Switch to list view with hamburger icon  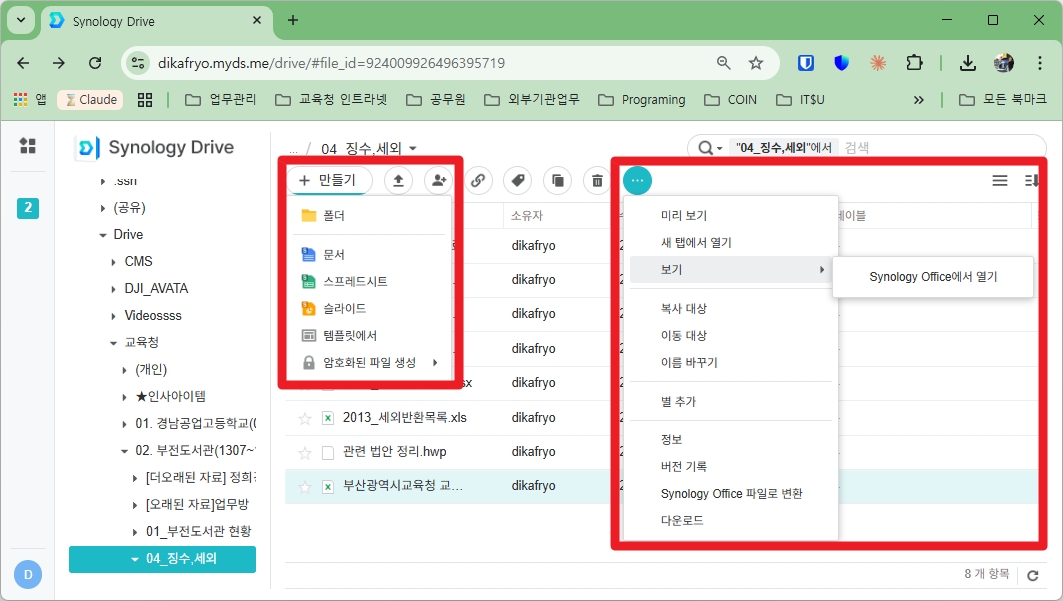pos(999,180)
